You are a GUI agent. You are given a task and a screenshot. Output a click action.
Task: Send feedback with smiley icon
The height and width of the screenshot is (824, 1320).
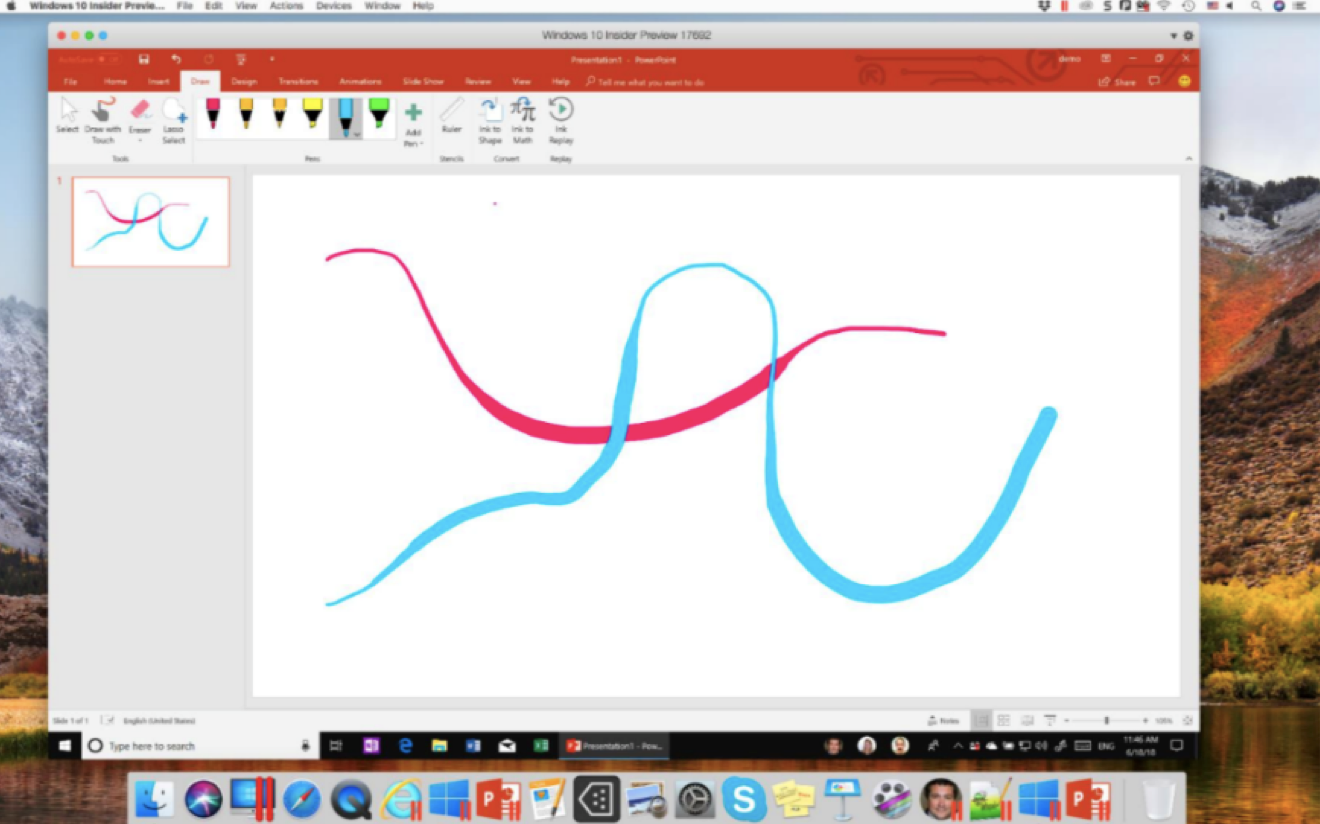(x=1184, y=81)
